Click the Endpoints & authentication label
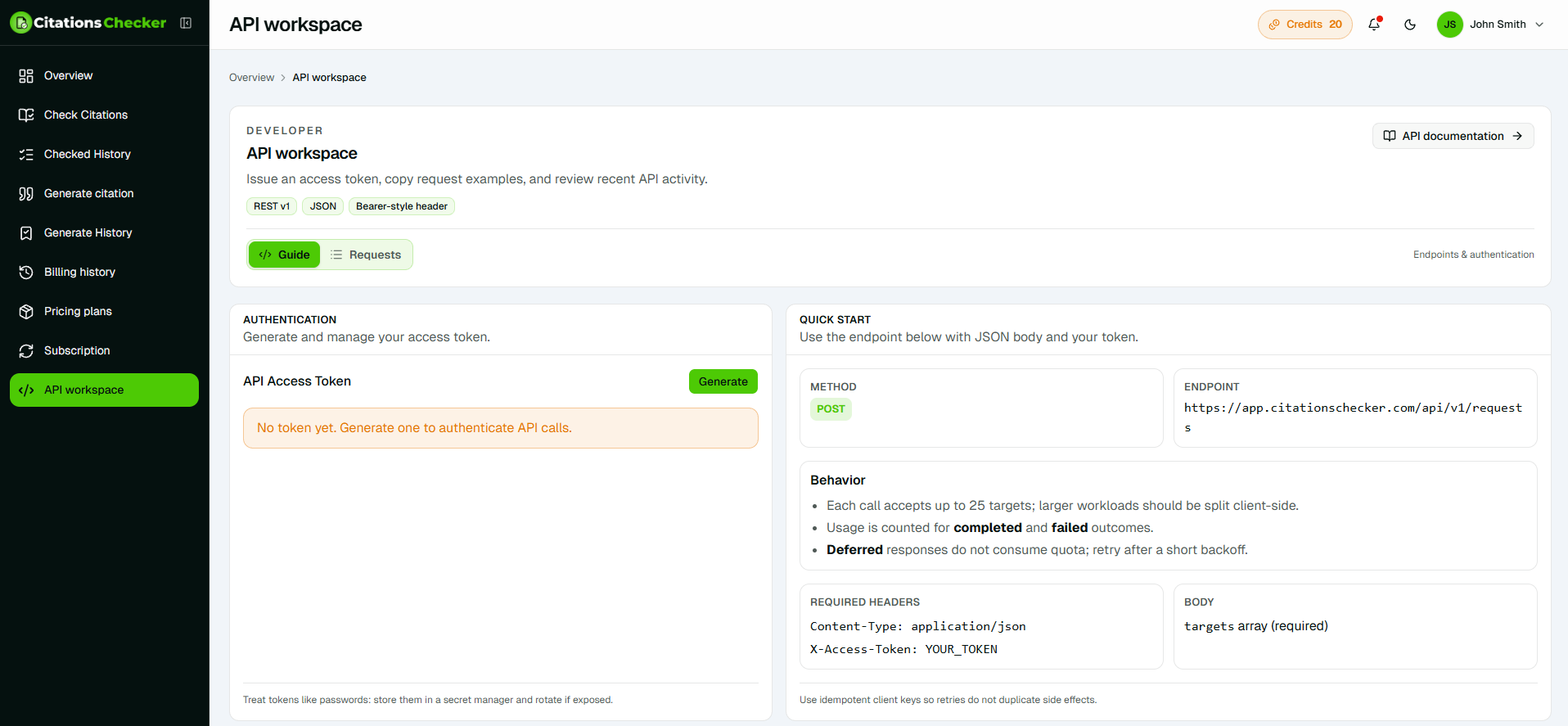Image resolution: width=1568 pixels, height=726 pixels. [1473, 255]
